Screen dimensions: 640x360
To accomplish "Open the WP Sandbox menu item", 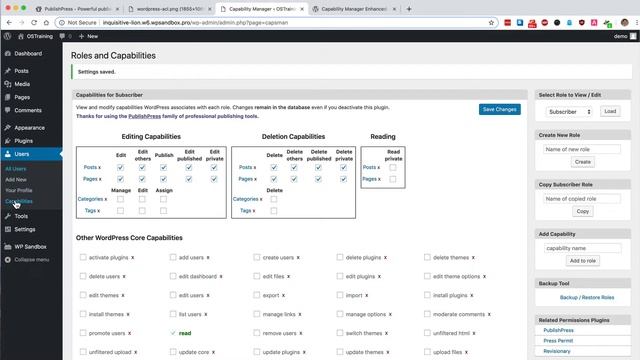I will [x=30, y=247].
